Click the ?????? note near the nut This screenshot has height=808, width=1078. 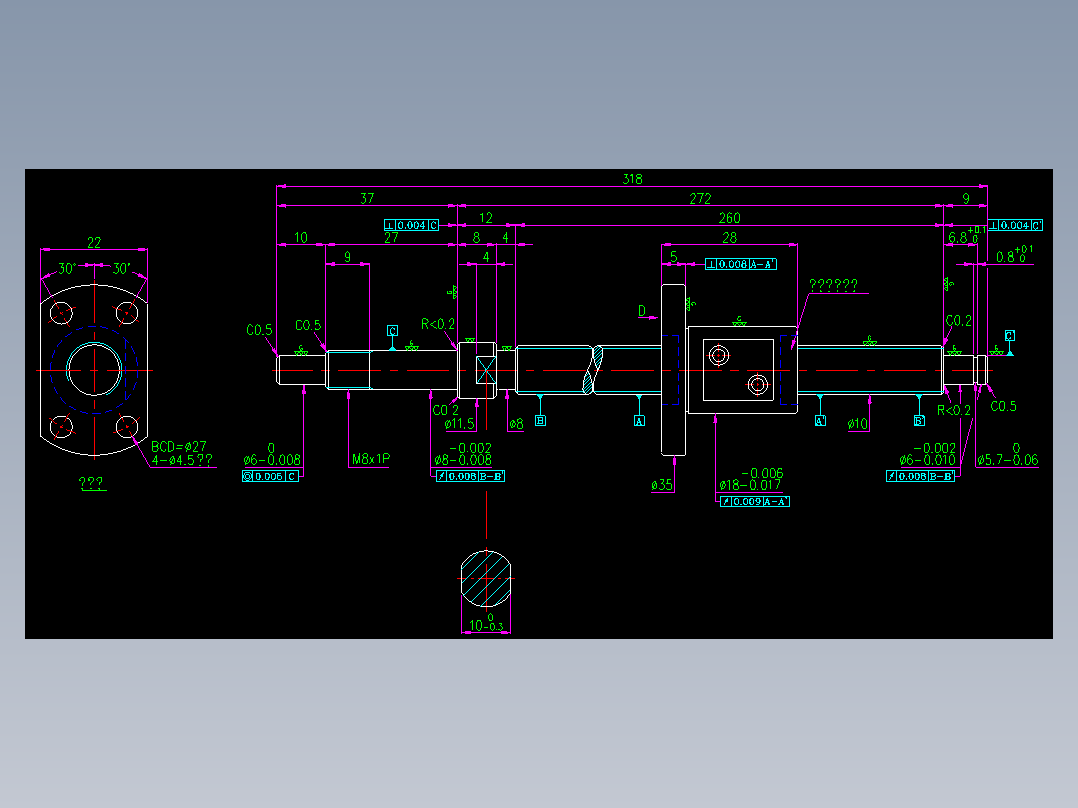pyautogui.click(x=833, y=285)
